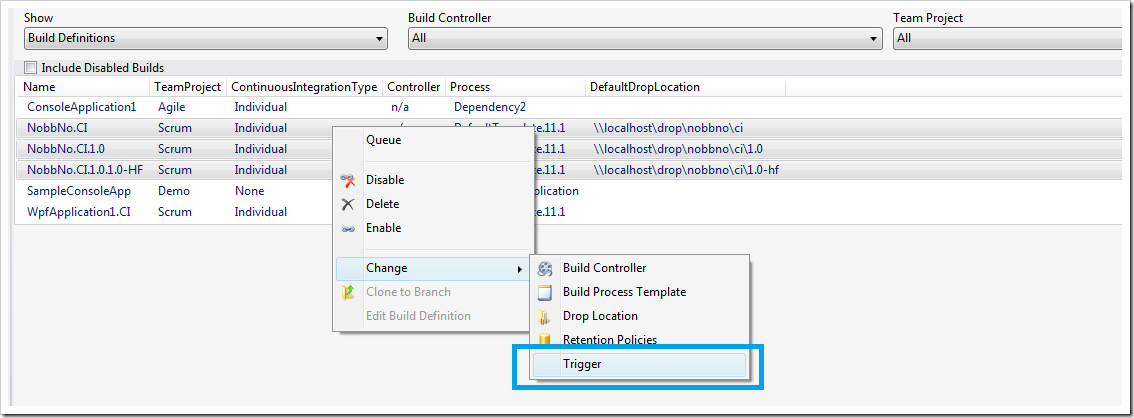Sort by the ContinuousIntegrationType column header
Viewport: 1134px width, 418px height.
[x=304, y=87]
